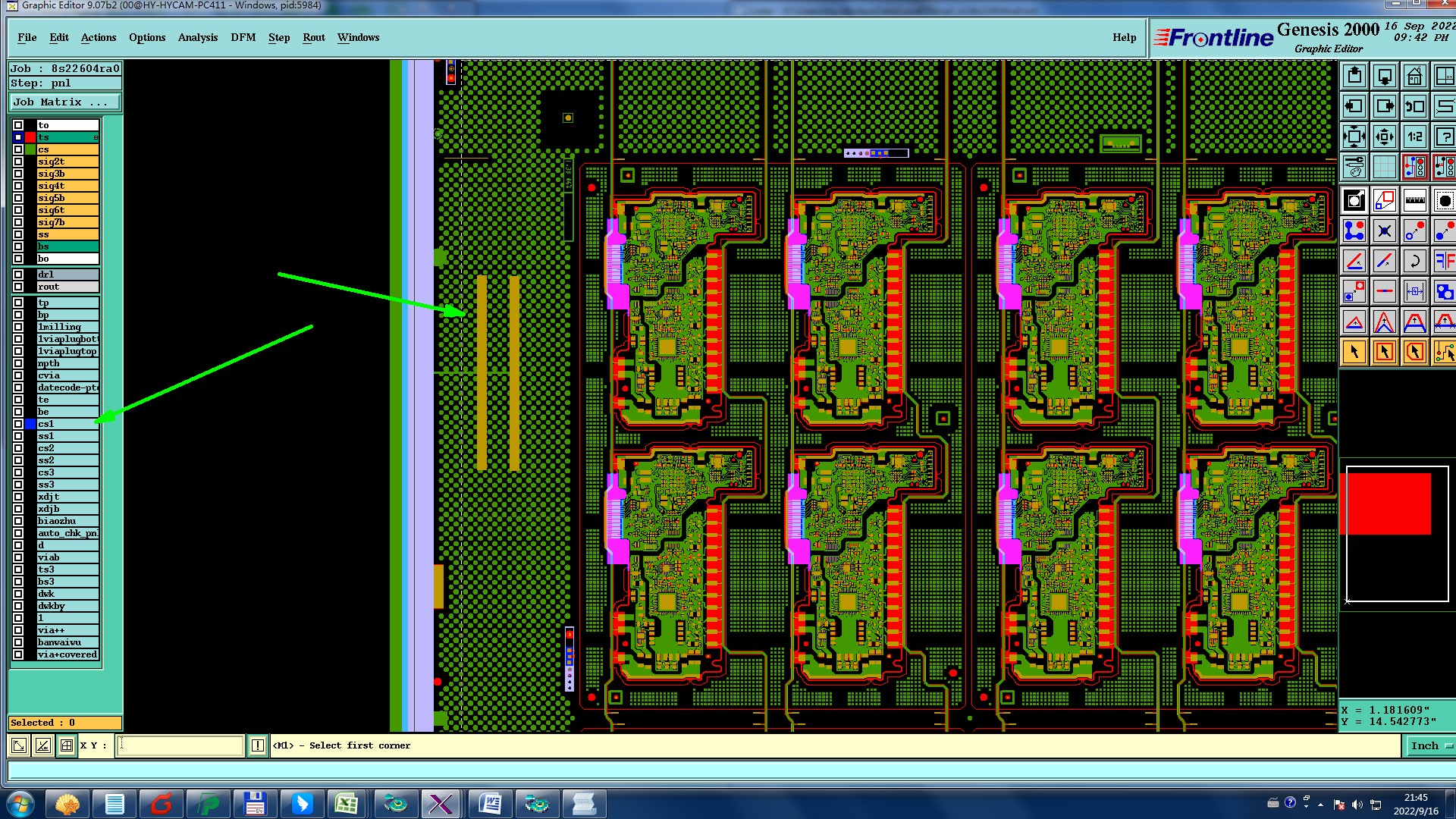
Task: Select the rectangle selection arrow tool
Action: tap(1384, 352)
